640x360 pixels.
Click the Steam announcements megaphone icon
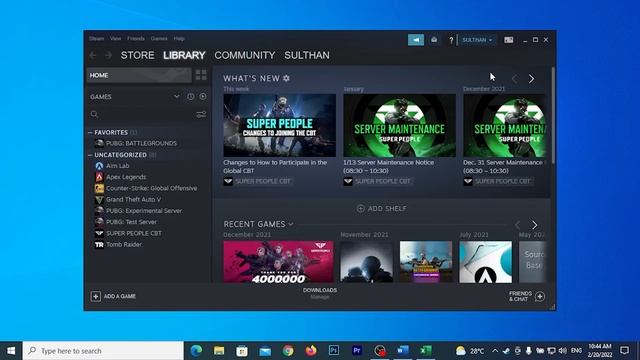click(416, 40)
